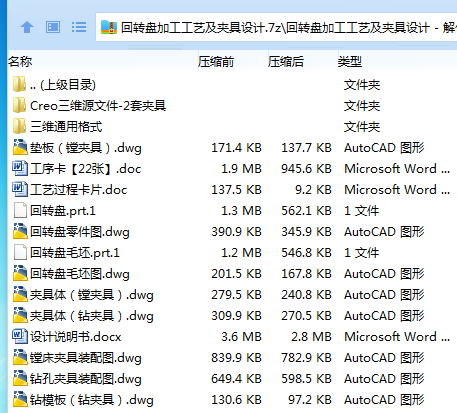Click original size 309.9 KB of 夹具体（钻夹具）
This screenshot has width=457, height=413.
pos(236,316)
